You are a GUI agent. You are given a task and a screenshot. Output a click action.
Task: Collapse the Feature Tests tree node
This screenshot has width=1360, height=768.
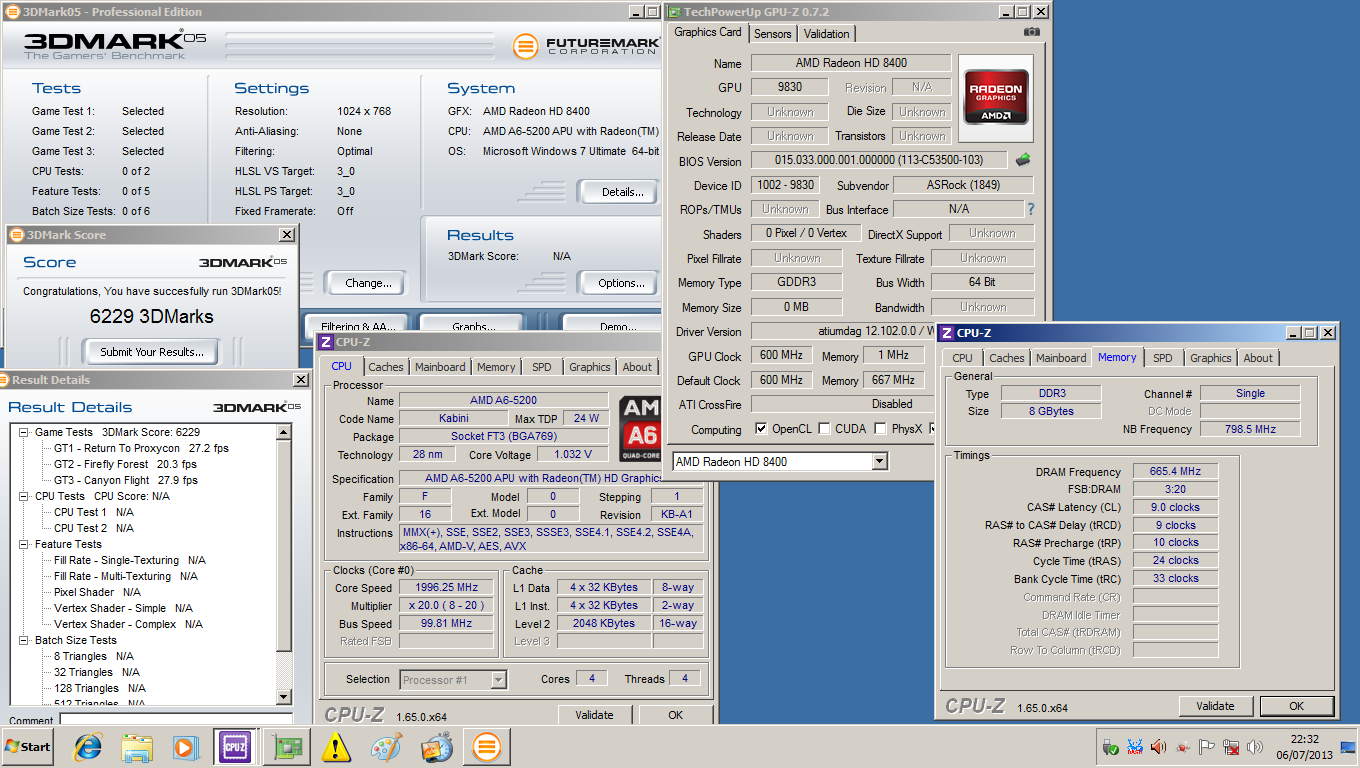(24, 544)
